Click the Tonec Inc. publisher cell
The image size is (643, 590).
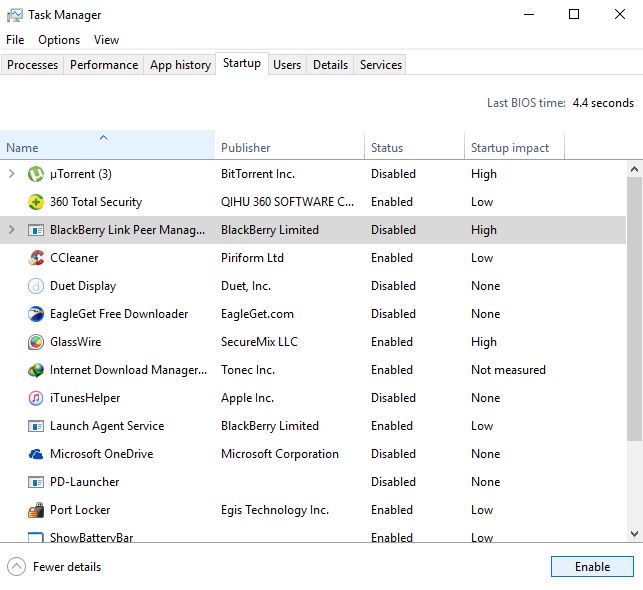(248, 370)
